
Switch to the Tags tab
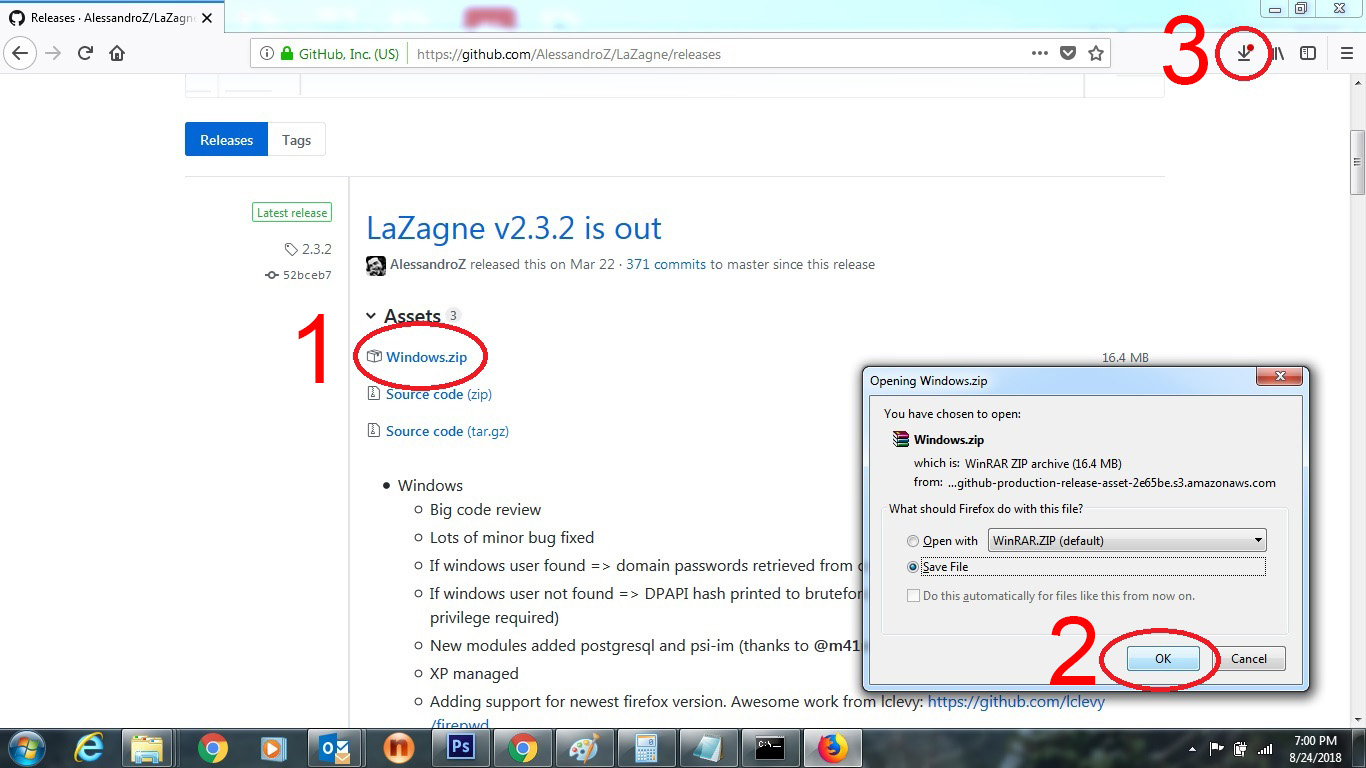coord(296,140)
